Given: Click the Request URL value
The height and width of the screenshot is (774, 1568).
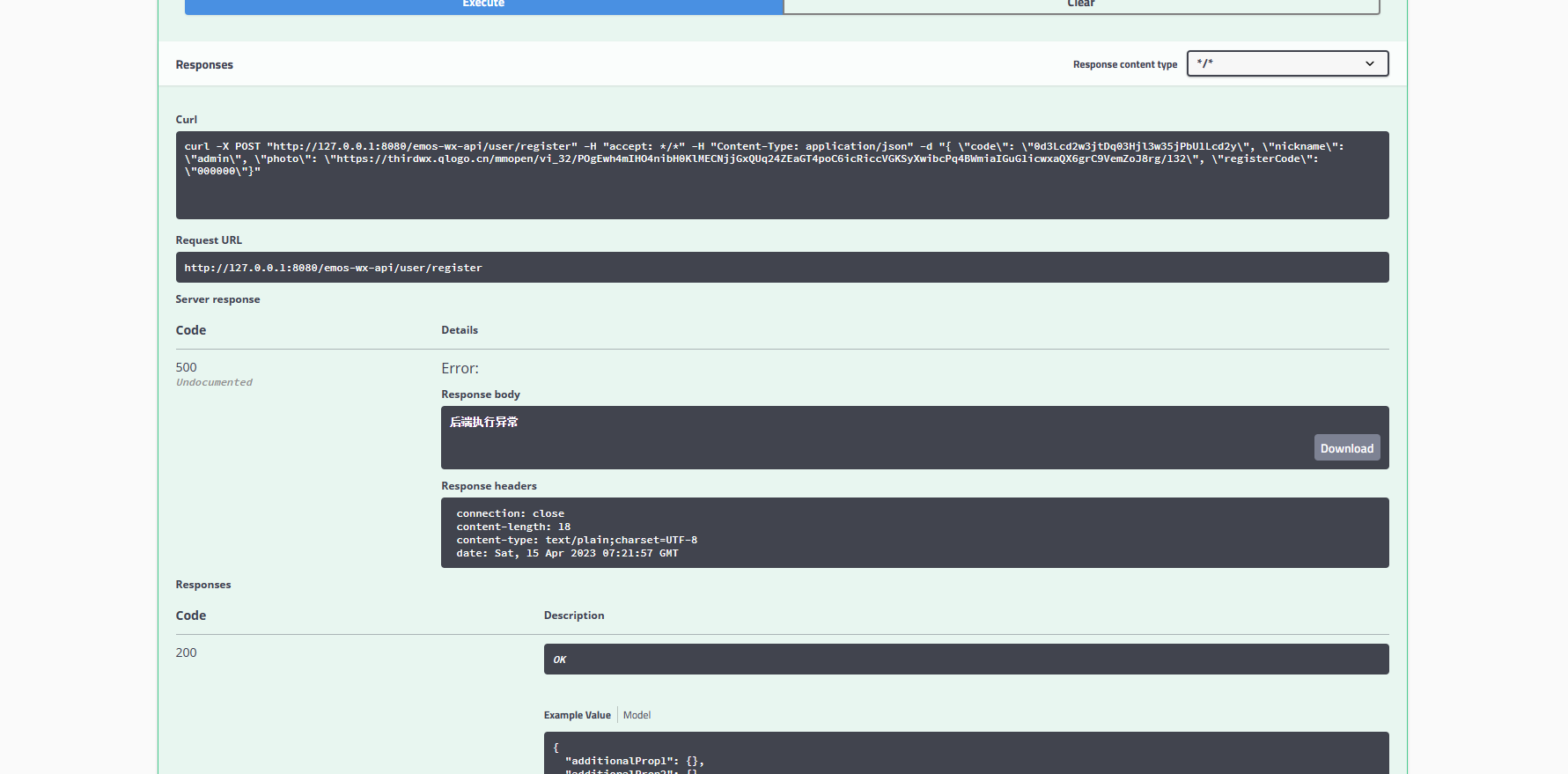Looking at the screenshot, I should [782, 268].
